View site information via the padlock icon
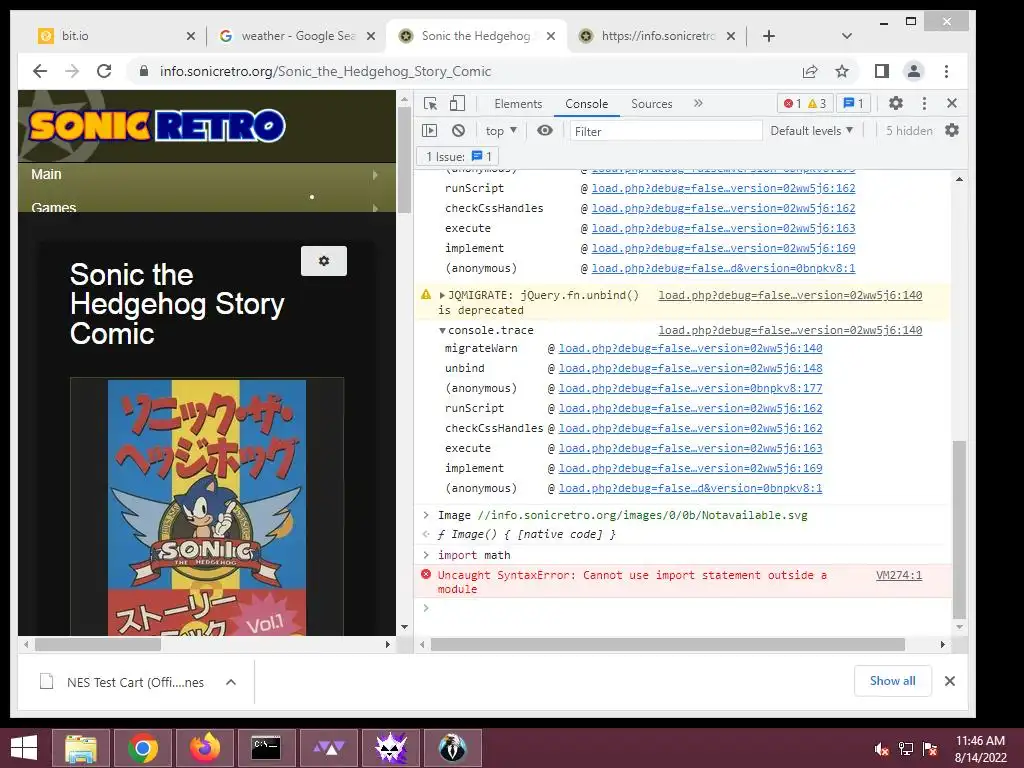The height and width of the screenshot is (768, 1024). click(144, 71)
